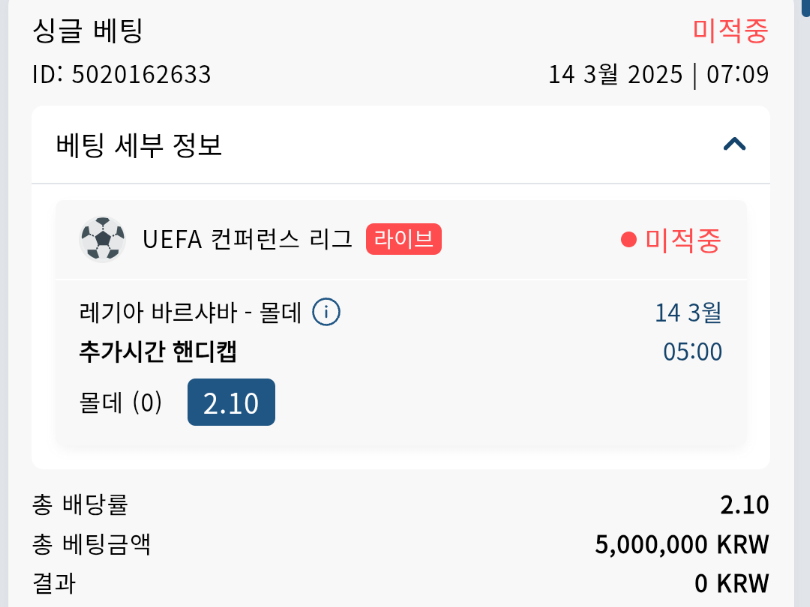Click the 0 KRW result value
The image size is (810, 607).
tap(731, 583)
